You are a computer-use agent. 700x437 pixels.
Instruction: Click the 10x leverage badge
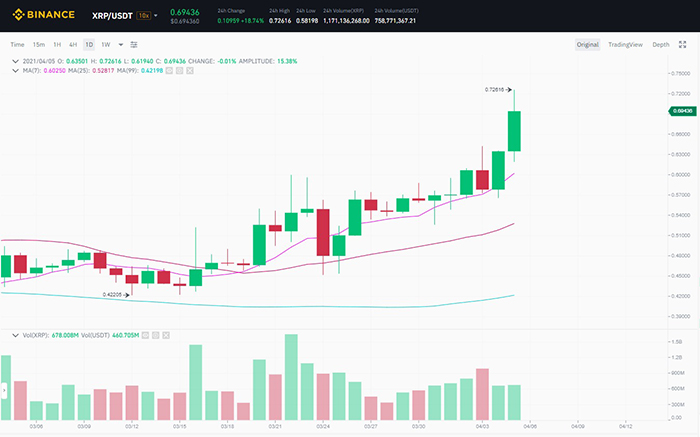(x=145, y=16)
